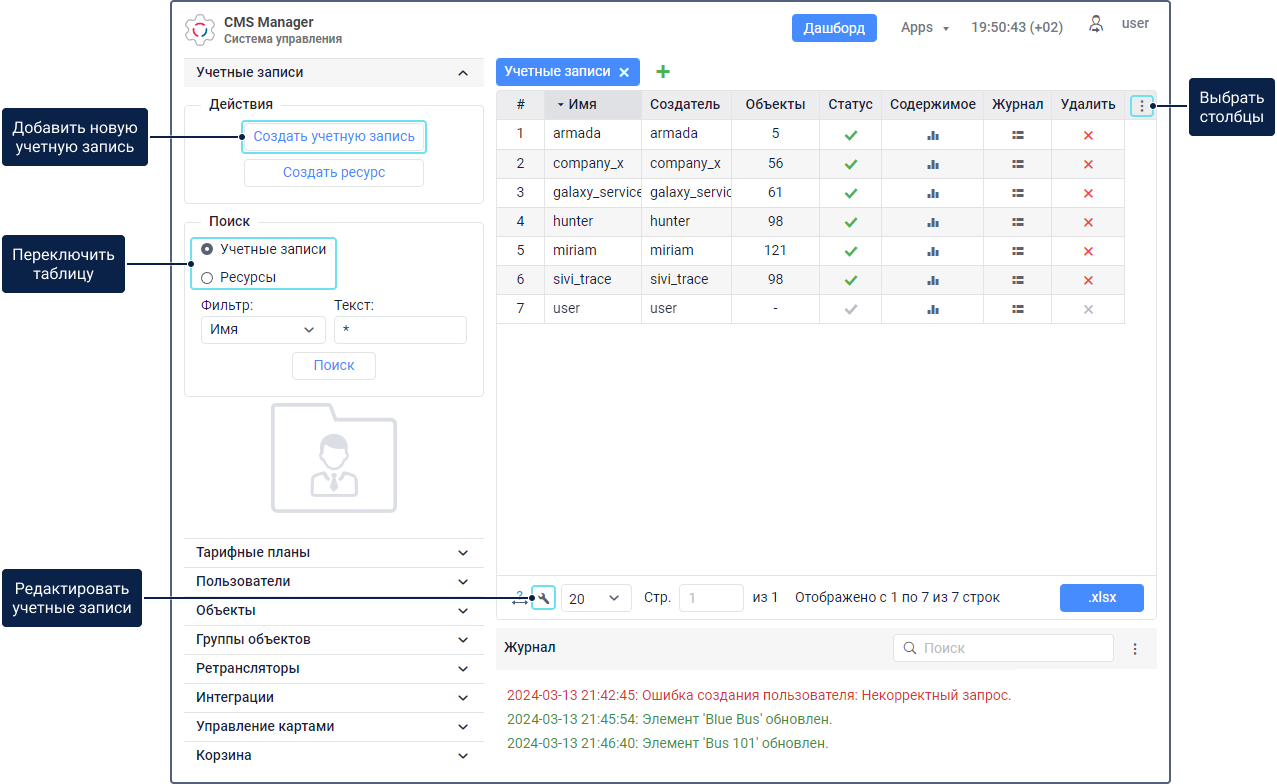Open the Apps menu
Image resolution: width=1277 pixels, height=784 pixels.
pyautogui.click(x=924, y=28)
